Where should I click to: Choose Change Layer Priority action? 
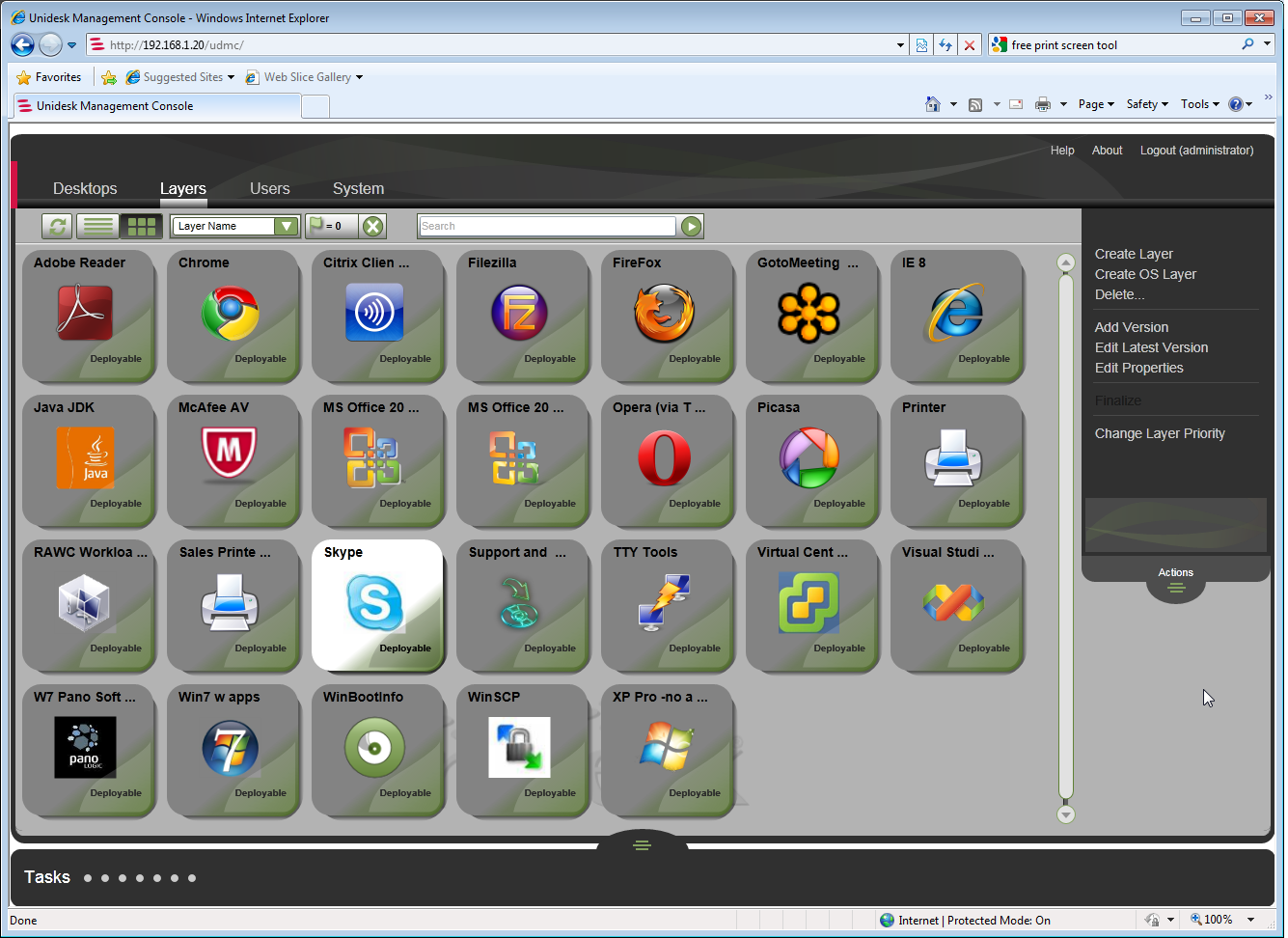point(1160,433)
